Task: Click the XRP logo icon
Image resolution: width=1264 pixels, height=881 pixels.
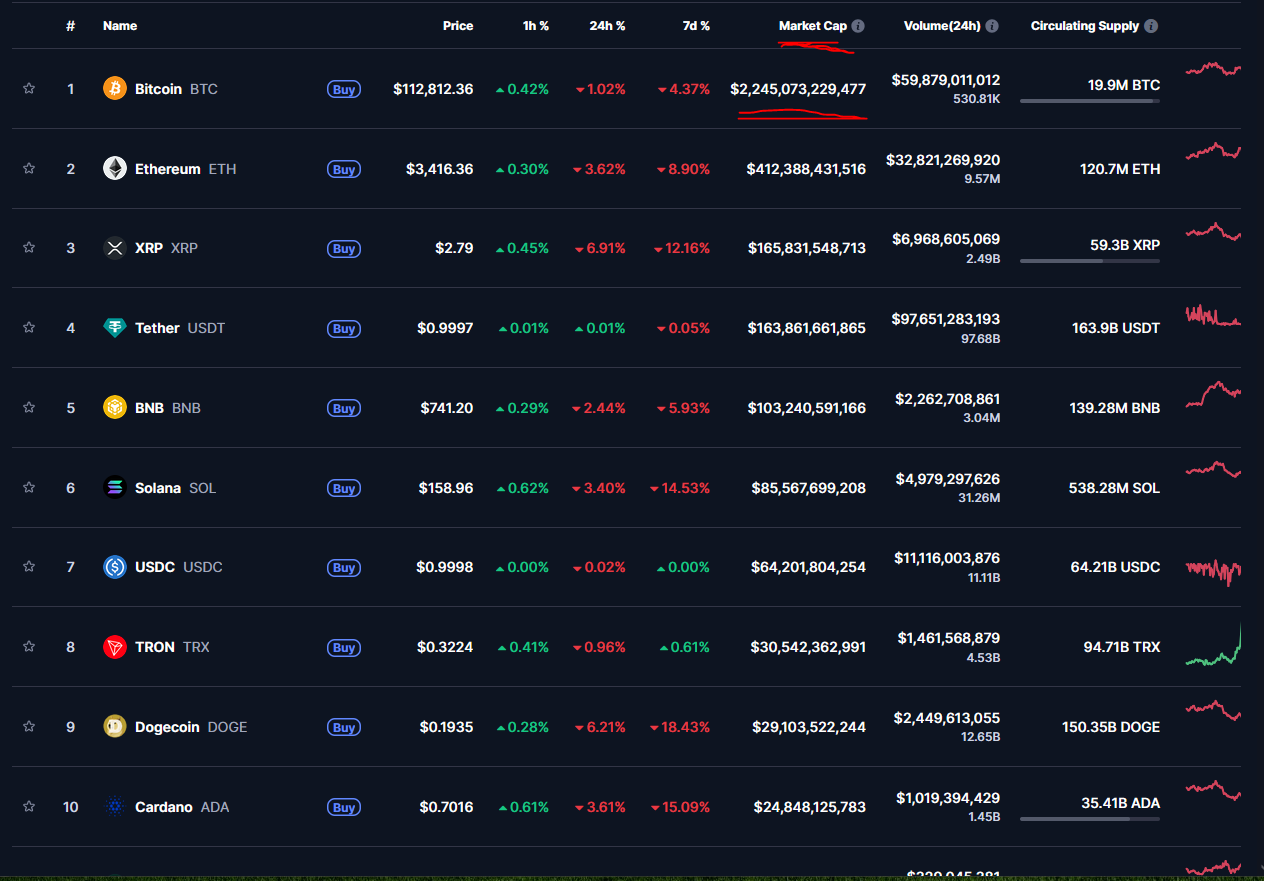Action: pyautogui.click(x=115, y=248)
